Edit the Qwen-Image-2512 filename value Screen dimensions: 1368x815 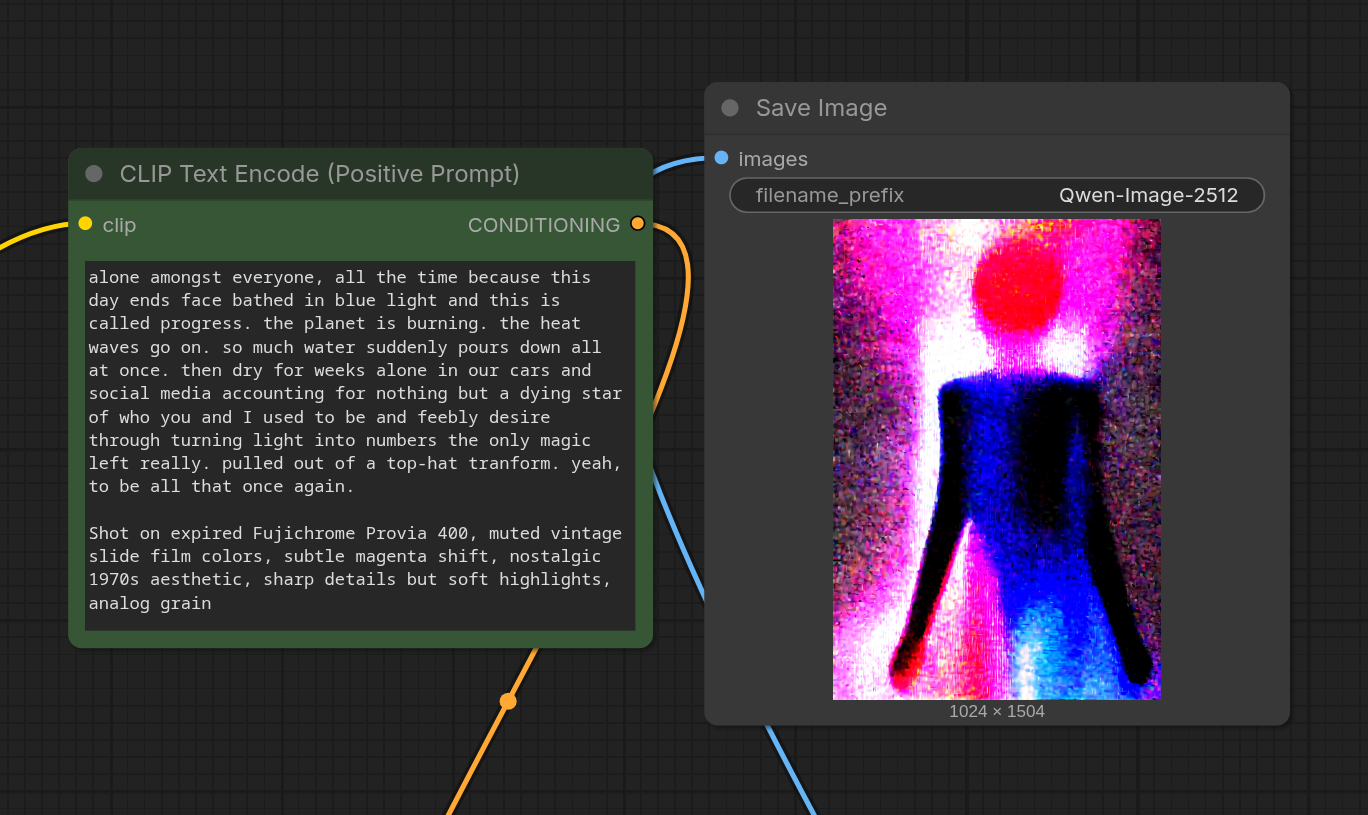[x=1148, y=196]
